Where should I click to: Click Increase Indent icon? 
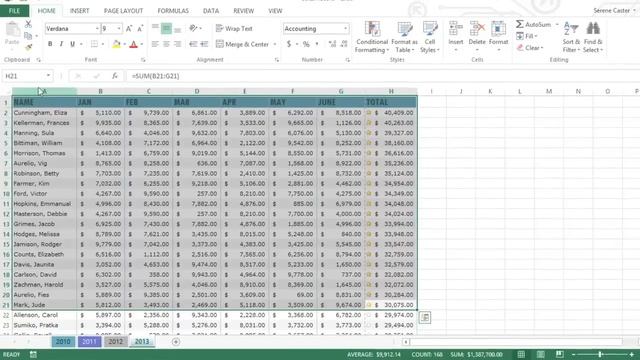(x=204, y=44)
